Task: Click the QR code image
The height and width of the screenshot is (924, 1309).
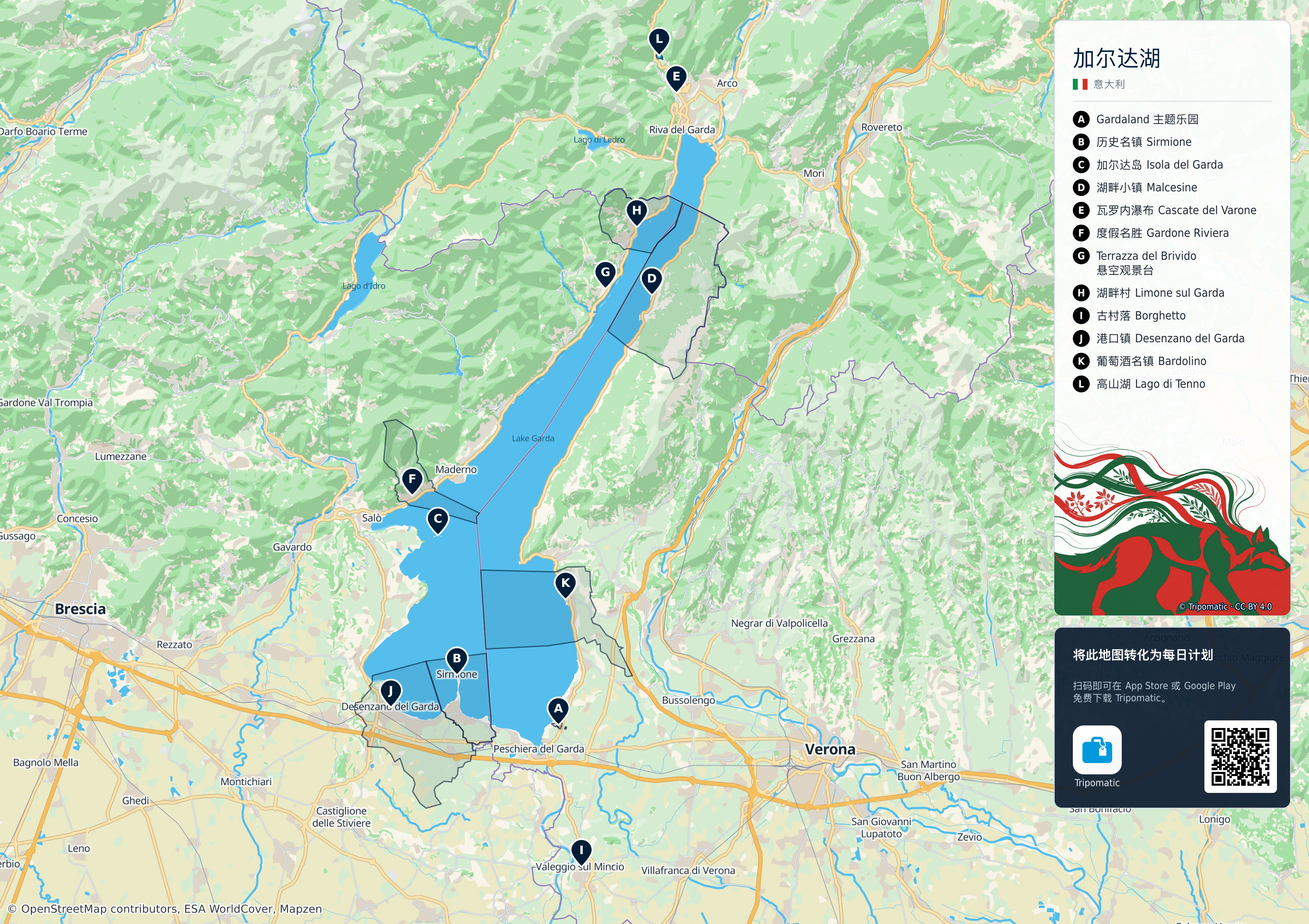Action: pyautogui.click(x=1240, y=756)
